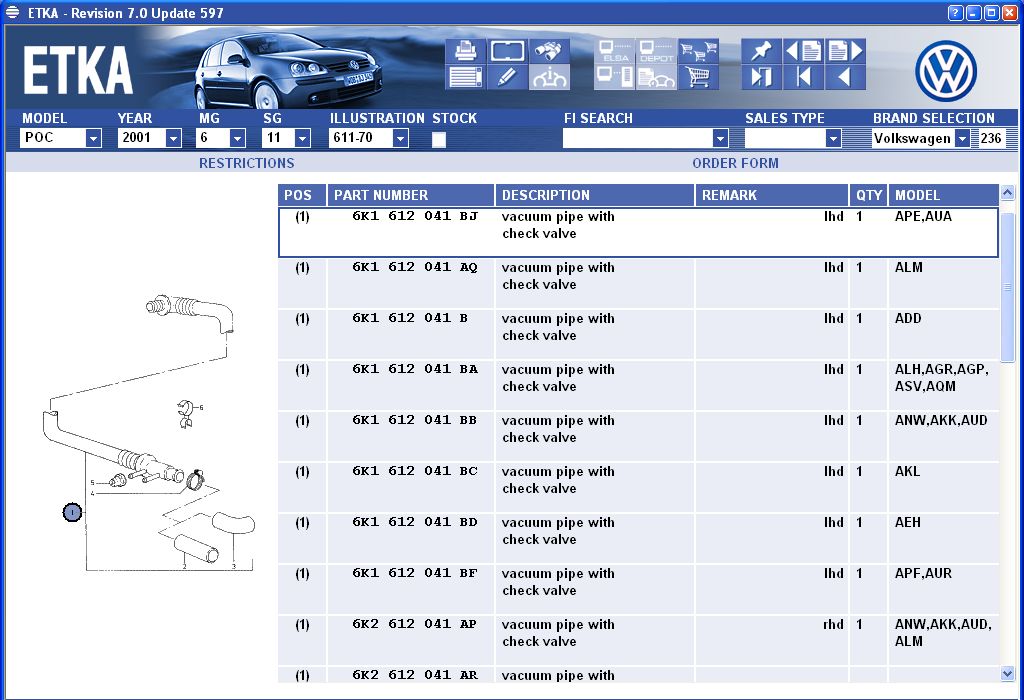Switch to the ORDER FORM tab
This screenshot has width=1024, height=700.
coord(735,163)
